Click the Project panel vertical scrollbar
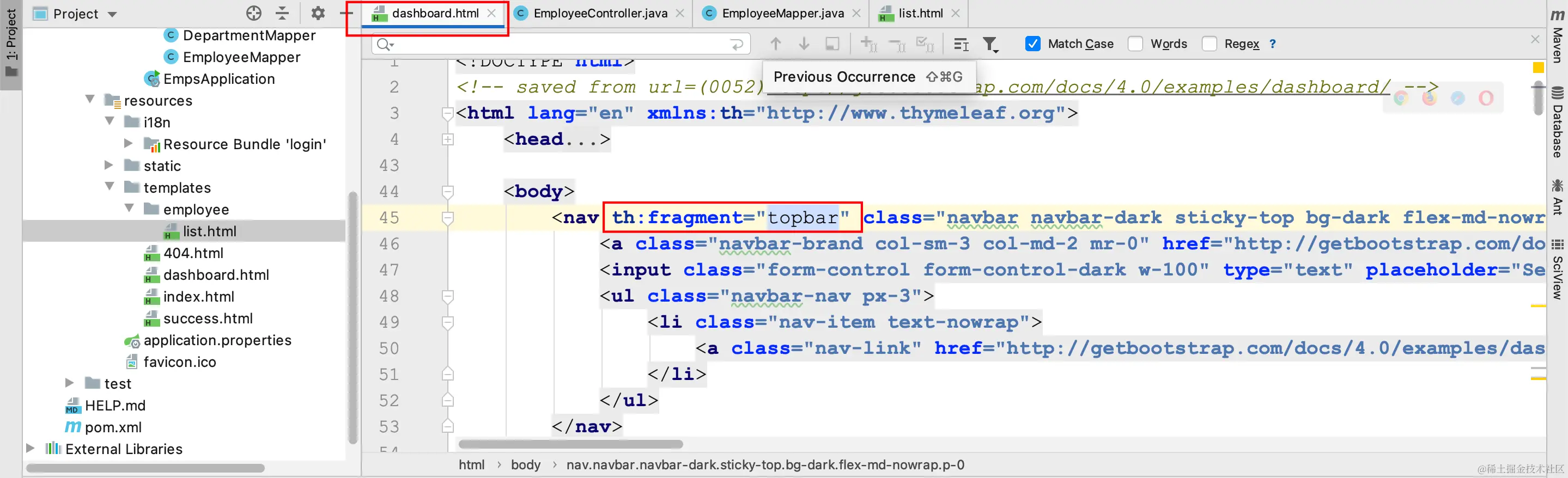This screenshot has height=478, width=1568. [353, 317]
